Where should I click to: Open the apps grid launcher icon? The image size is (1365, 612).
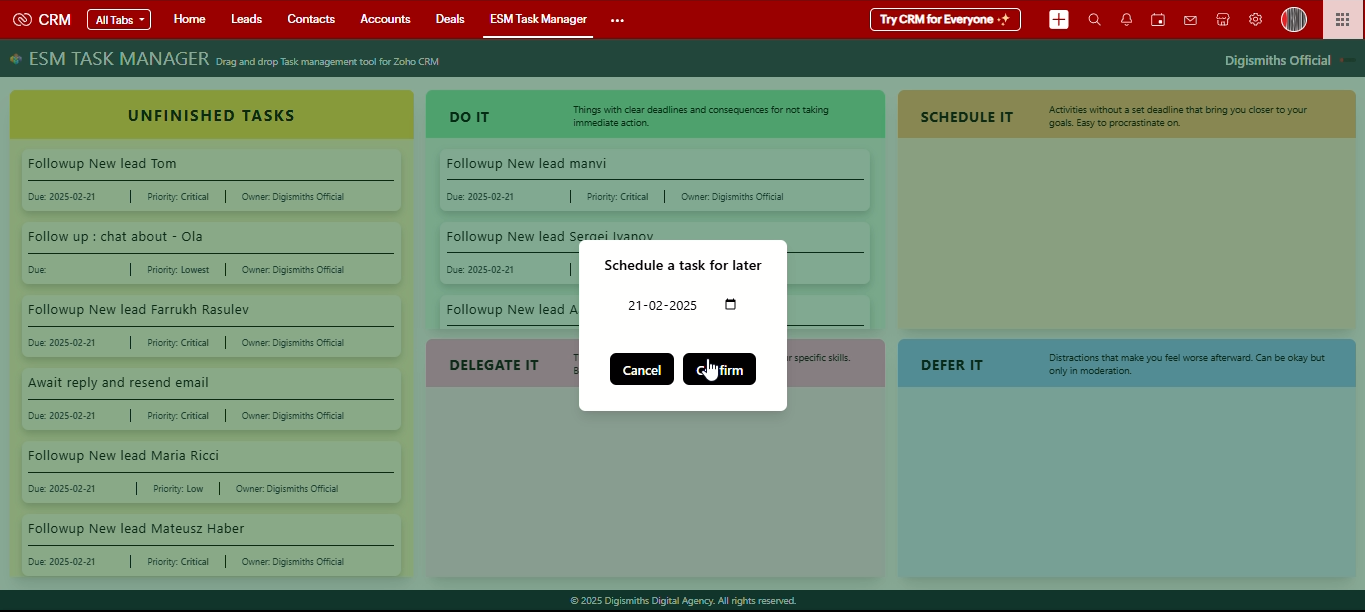tap(1342, 20)
